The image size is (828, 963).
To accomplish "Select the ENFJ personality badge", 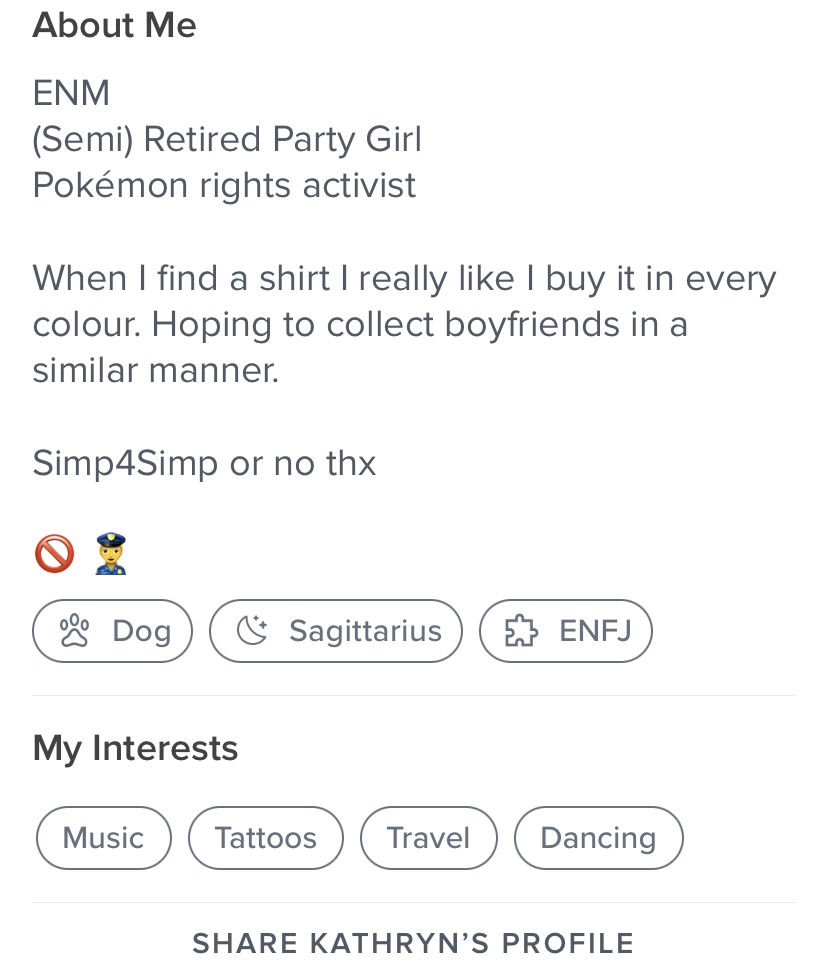I will pyautogui.click(x=566, y=631).
